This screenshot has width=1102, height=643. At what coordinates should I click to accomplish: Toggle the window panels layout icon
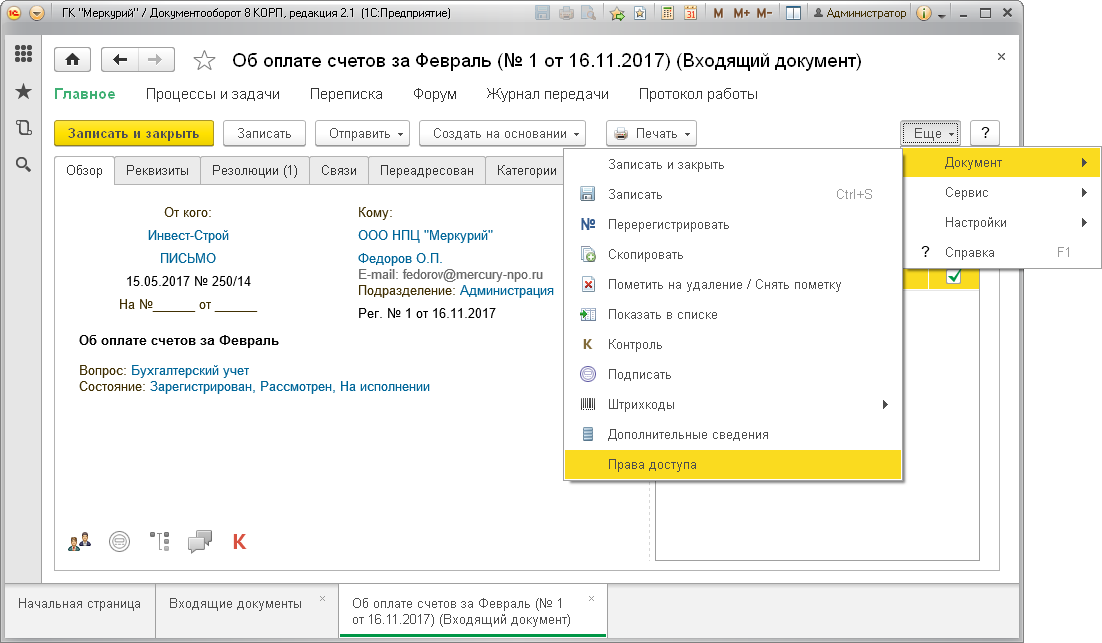[x=793, y=13]
